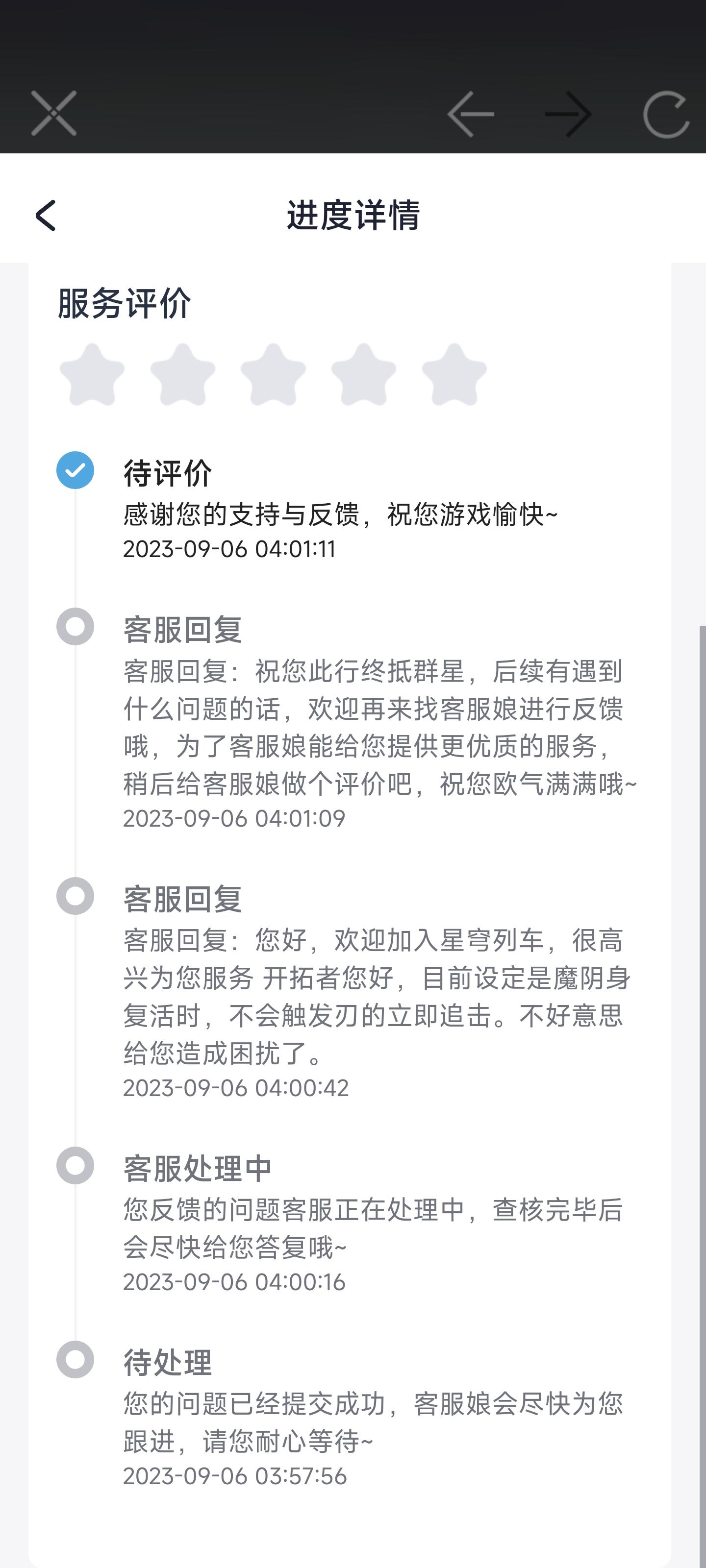Tap the 进度详情 page title
Image resolution: width=706 pixels, height=1568 pixels.
click(x=353, y=215)
